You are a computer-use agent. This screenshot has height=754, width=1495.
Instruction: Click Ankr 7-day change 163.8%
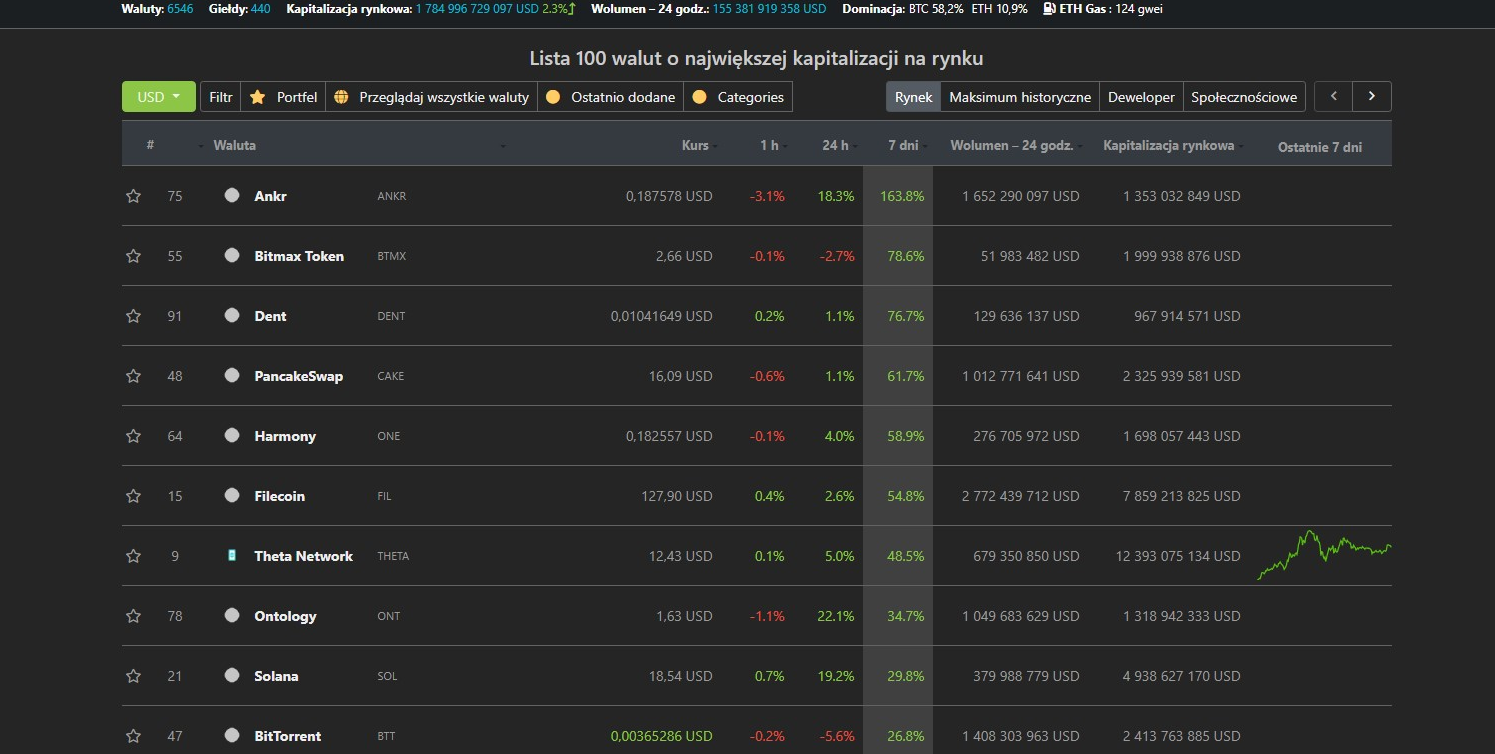902,196
